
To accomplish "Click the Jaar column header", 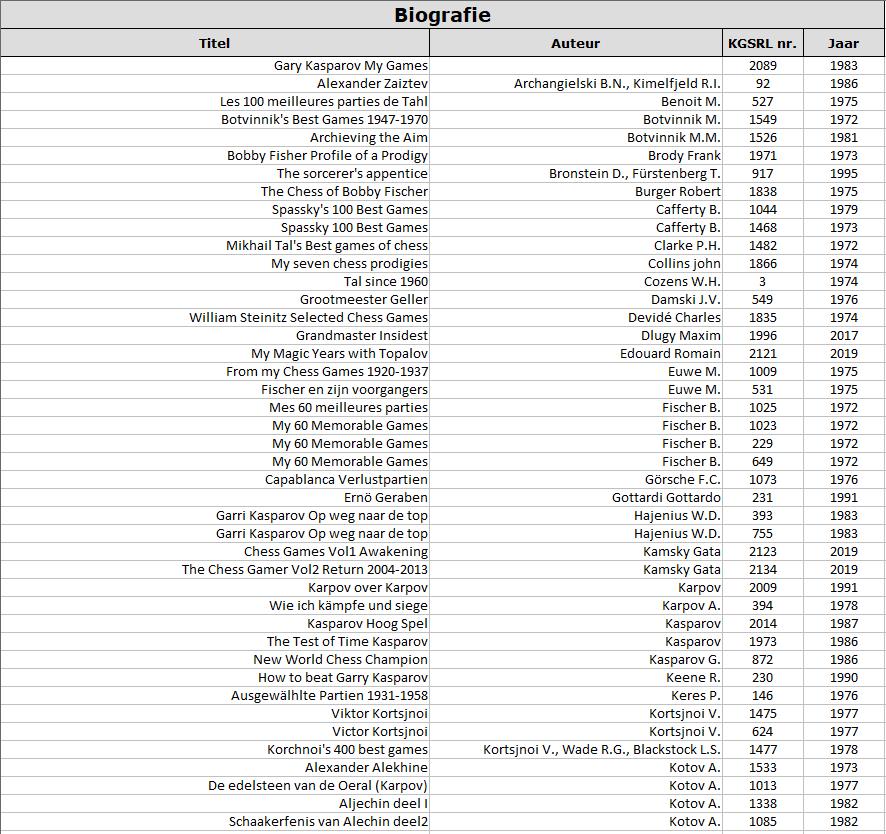I will pos(844,43).
